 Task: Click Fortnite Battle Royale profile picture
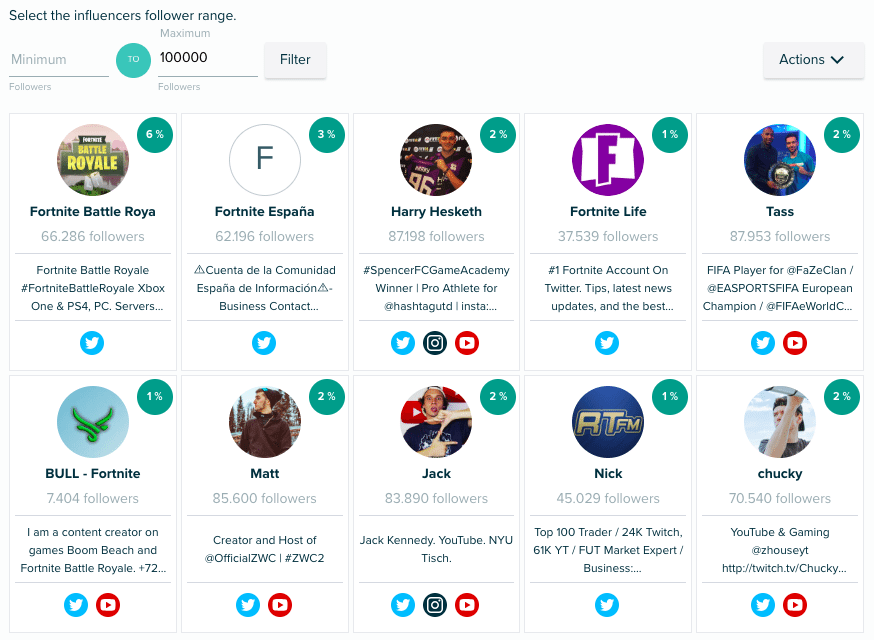(93, 160)
